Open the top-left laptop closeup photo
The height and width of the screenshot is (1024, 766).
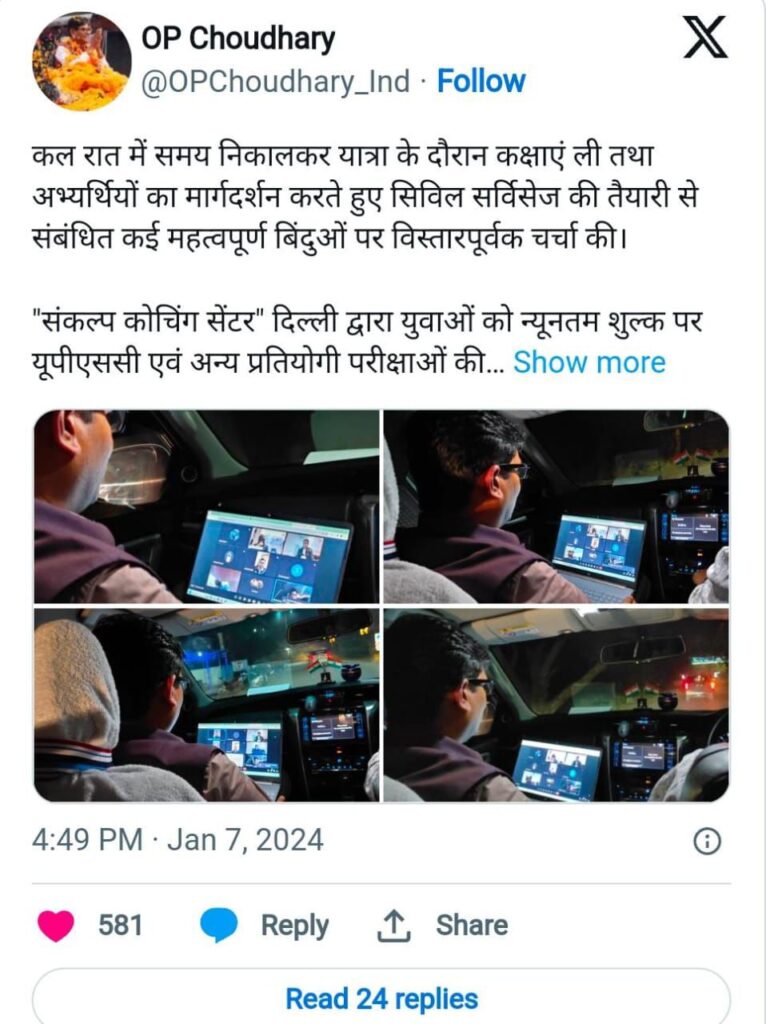click(206, 507)
